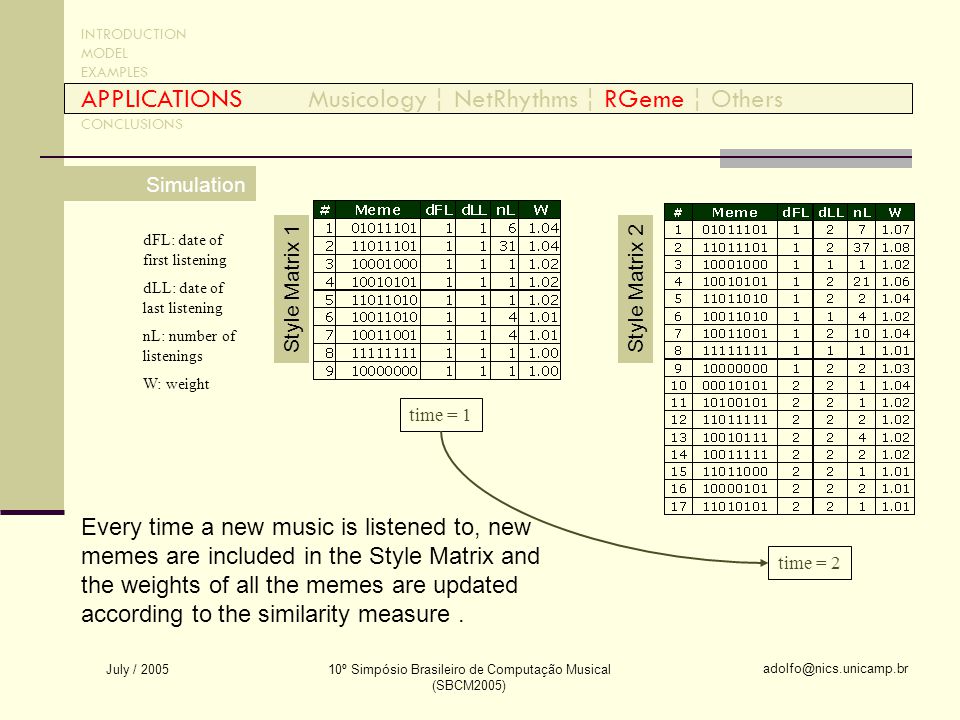Click the Meme header in Style Matrix 2
960x720 pixels.
pos(735,212)
